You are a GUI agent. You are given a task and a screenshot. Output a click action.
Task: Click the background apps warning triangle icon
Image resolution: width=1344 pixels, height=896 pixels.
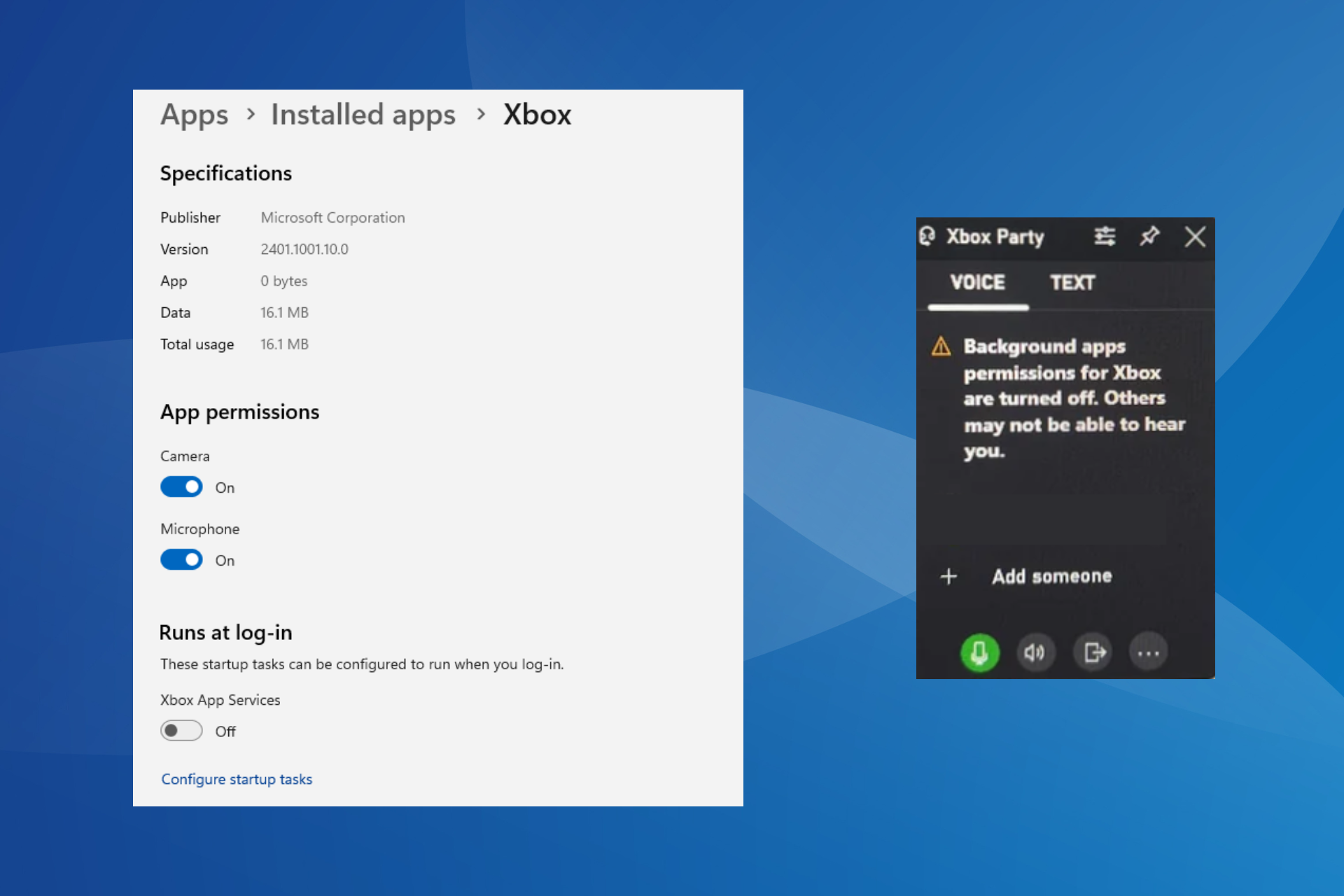[941, 346]
